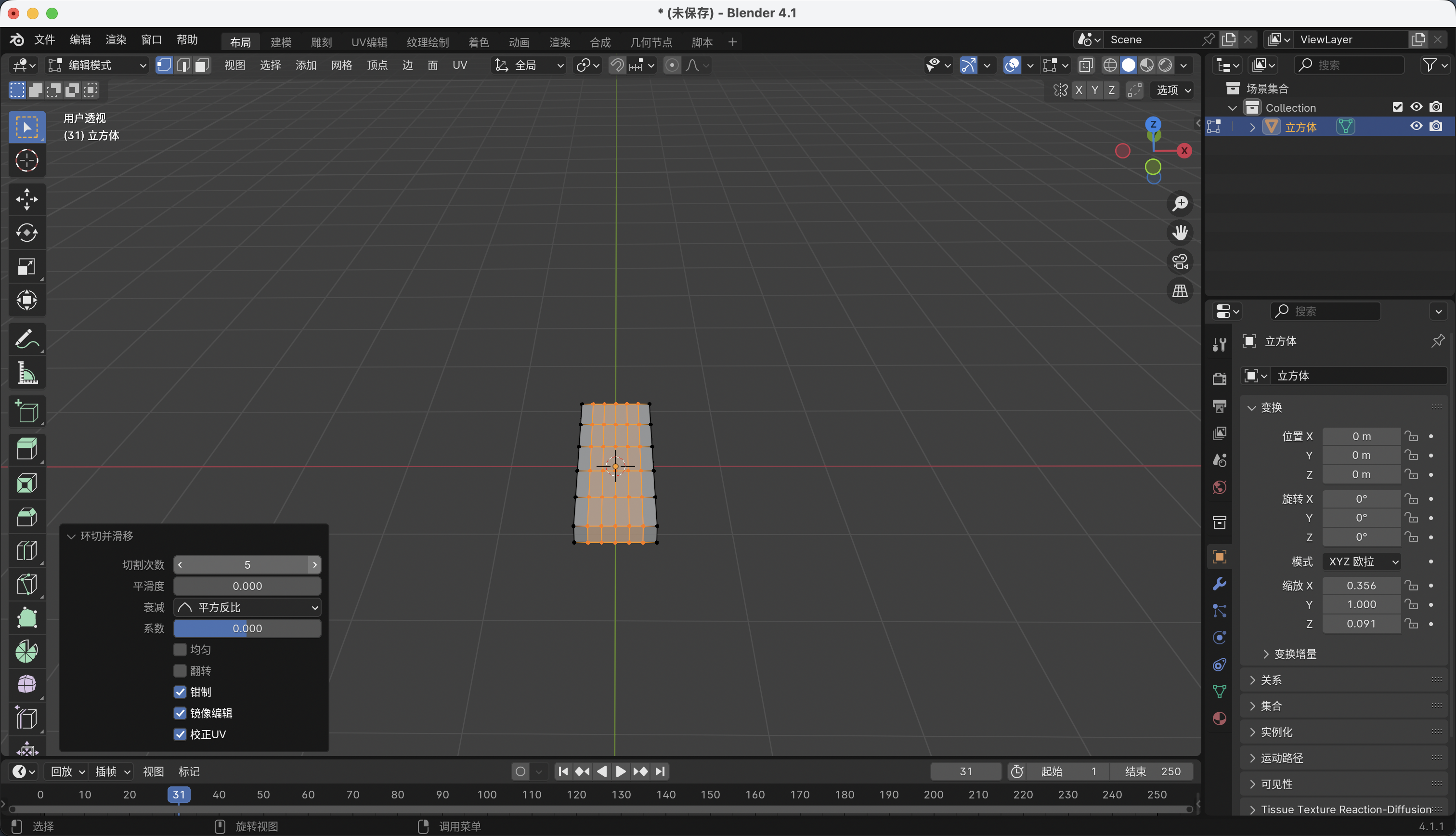Toggle camera view in viewport

click(1180, 262)
